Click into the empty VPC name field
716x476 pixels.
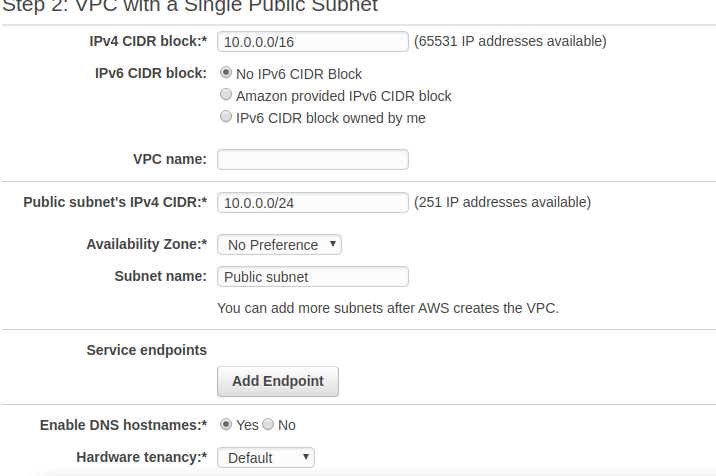312,160
